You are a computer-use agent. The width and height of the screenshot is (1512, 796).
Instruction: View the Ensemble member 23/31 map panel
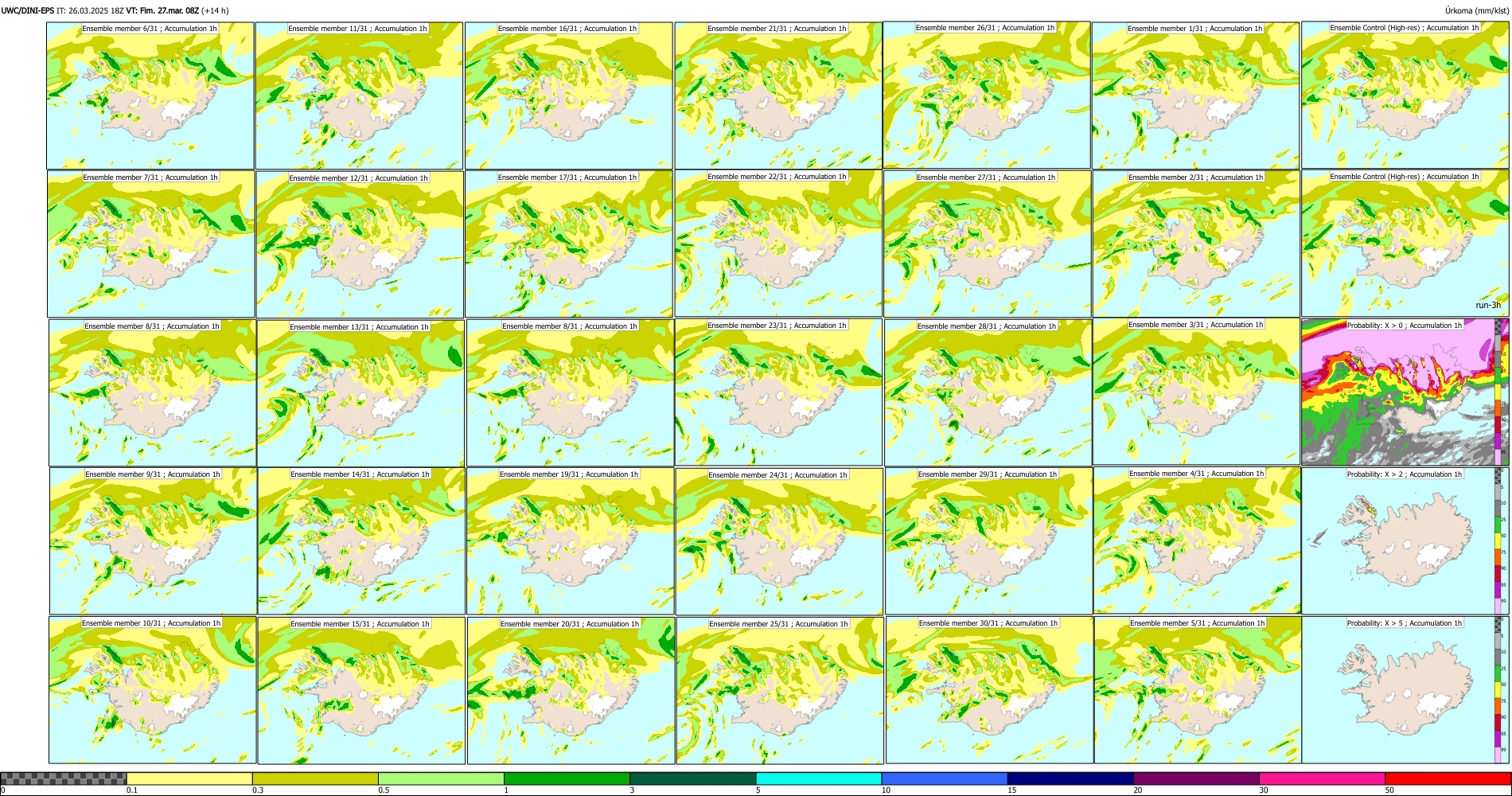pos(778,392)
